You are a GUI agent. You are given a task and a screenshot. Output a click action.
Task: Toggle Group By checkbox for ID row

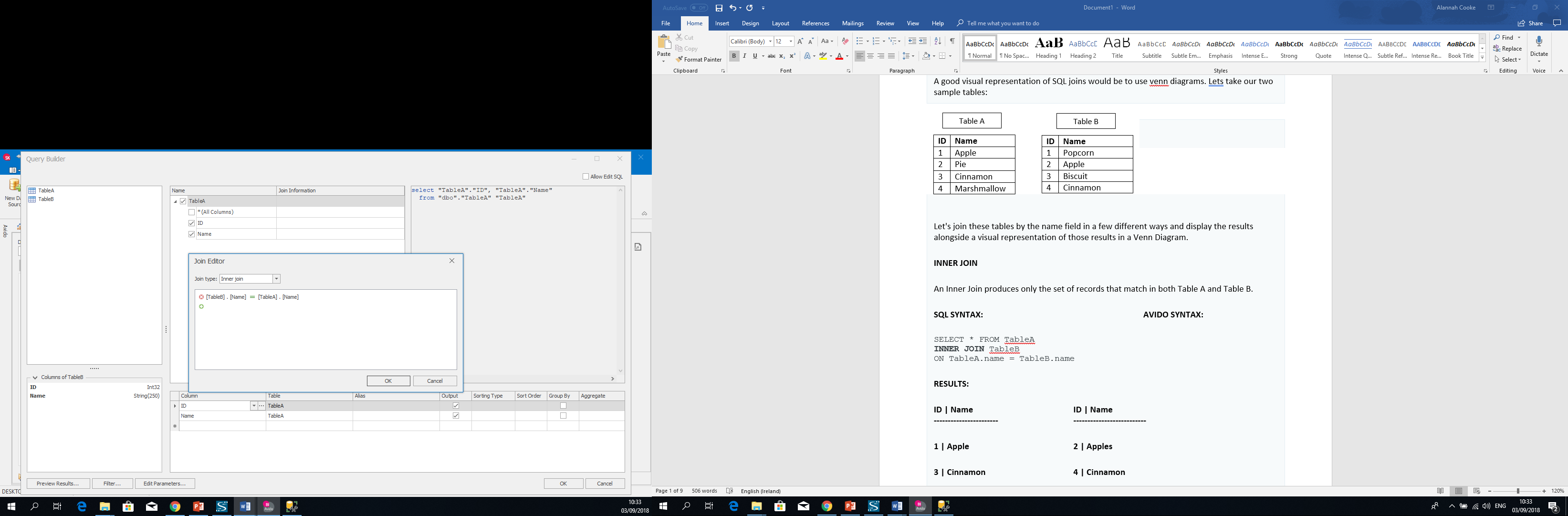click(563, 406)
